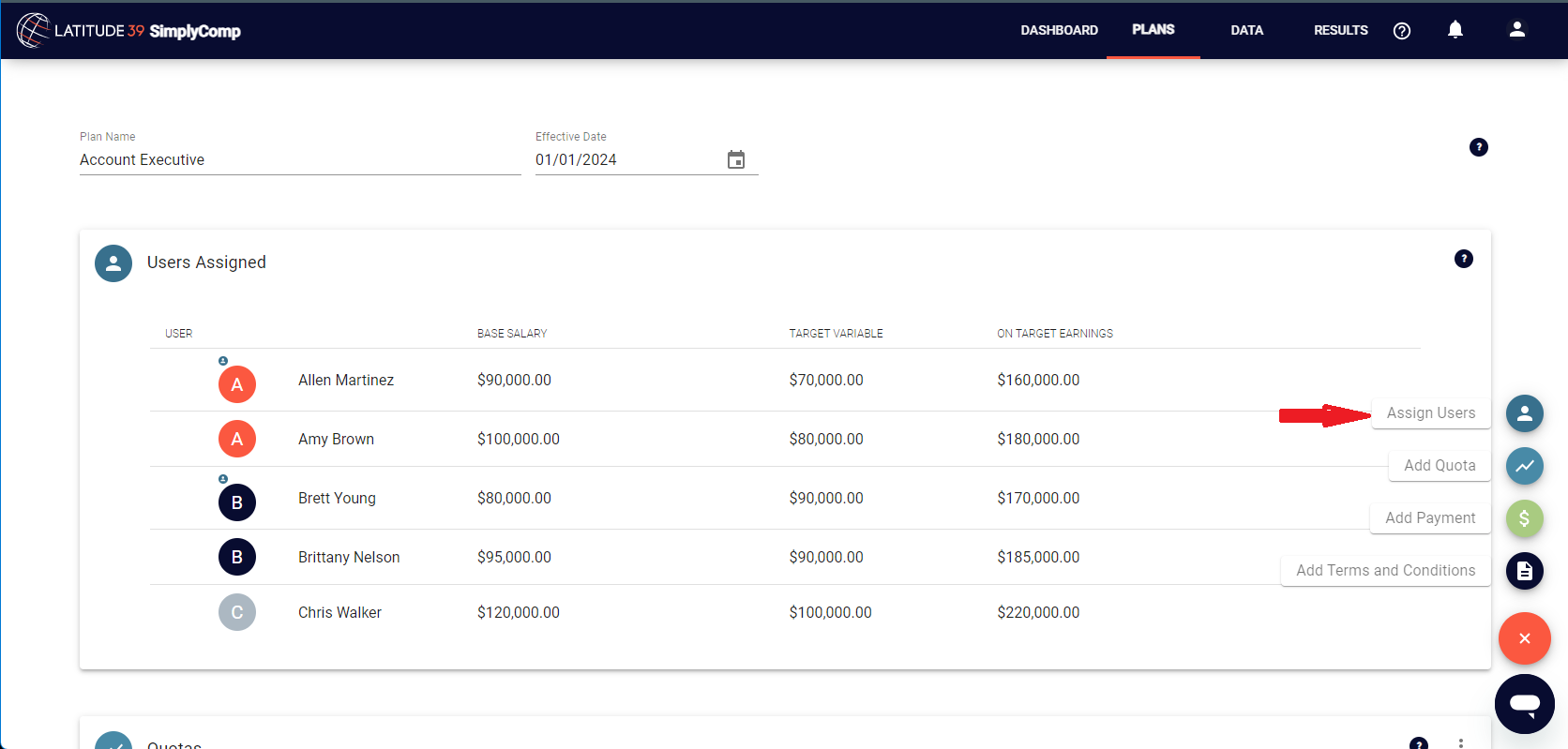
Task: Switch to the Data tab
Action: click(x=1246, y=30)
